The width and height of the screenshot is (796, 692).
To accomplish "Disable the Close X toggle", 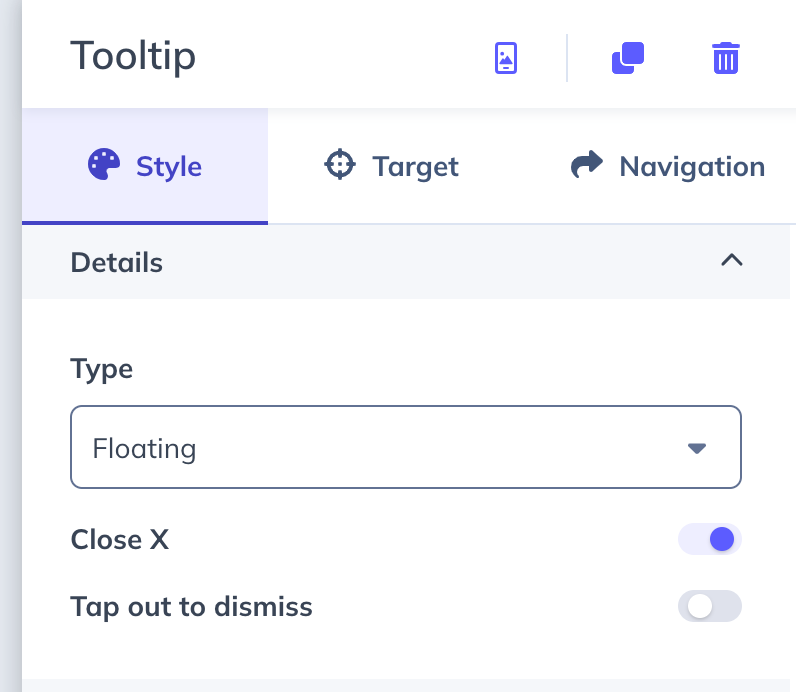I will point(710,540).
